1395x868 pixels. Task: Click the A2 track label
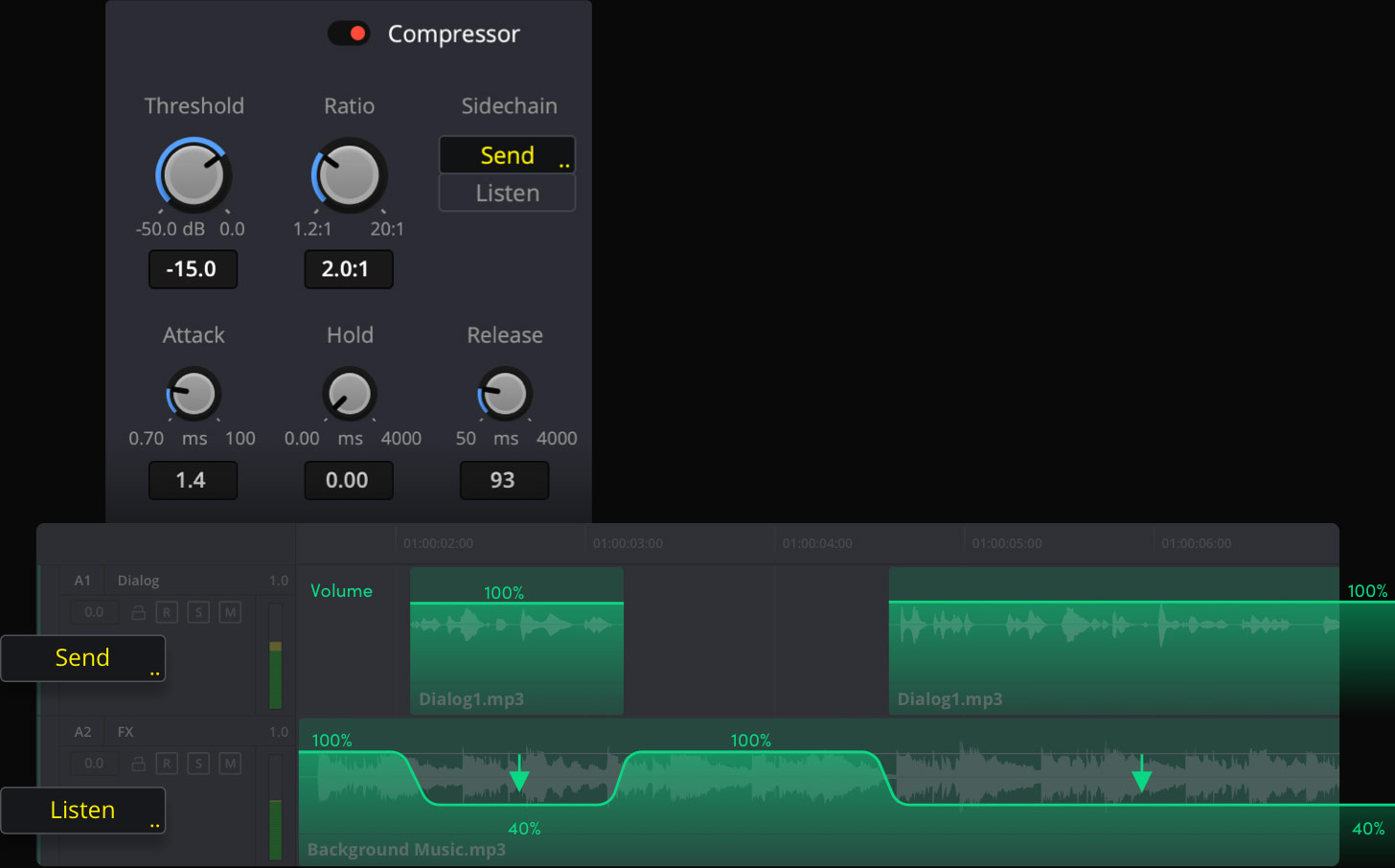coord(82,732)
